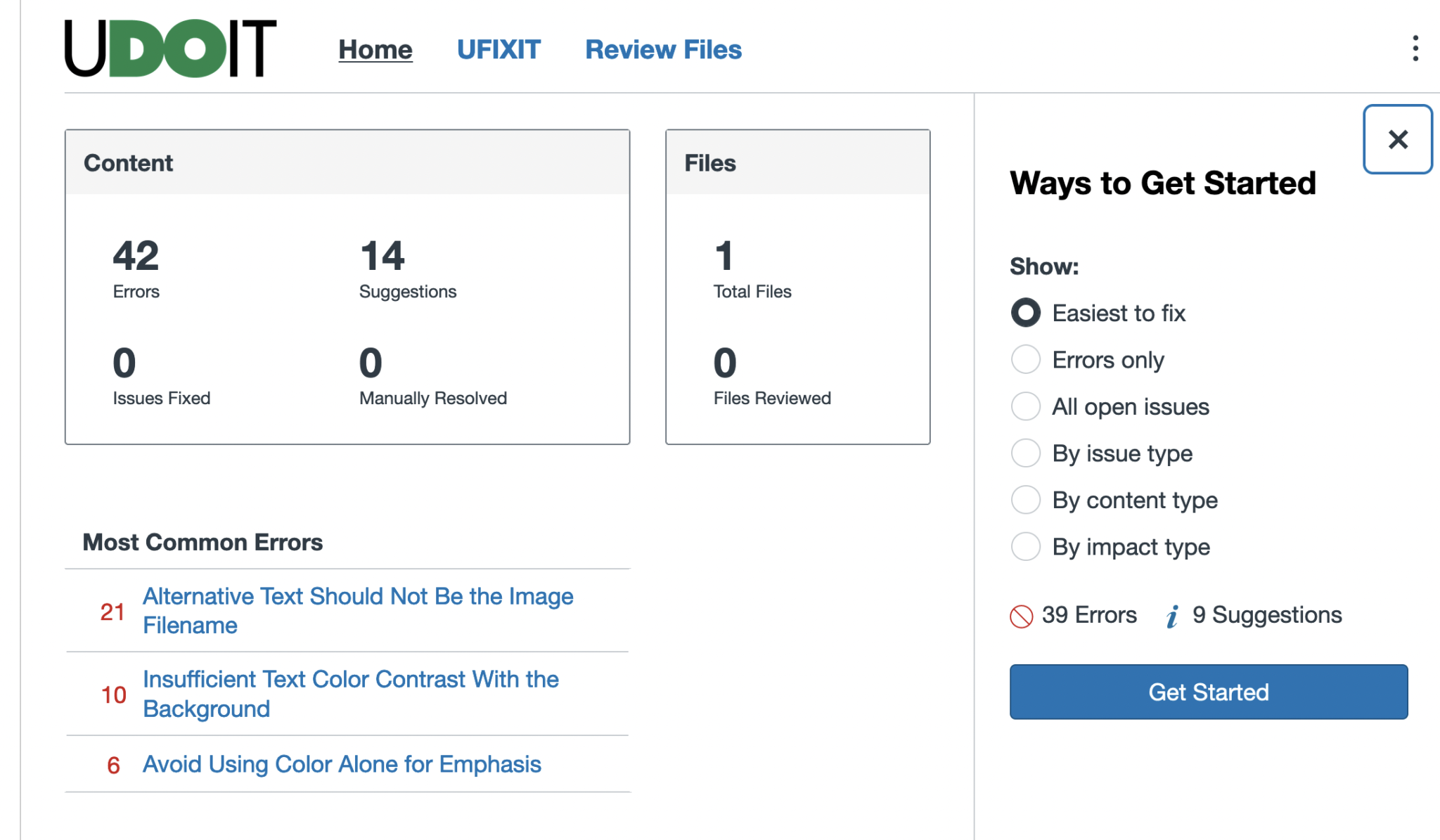This screenshot has width=1440, height=840.
Task: Open the Review Files page
Action: coord(662,49)
